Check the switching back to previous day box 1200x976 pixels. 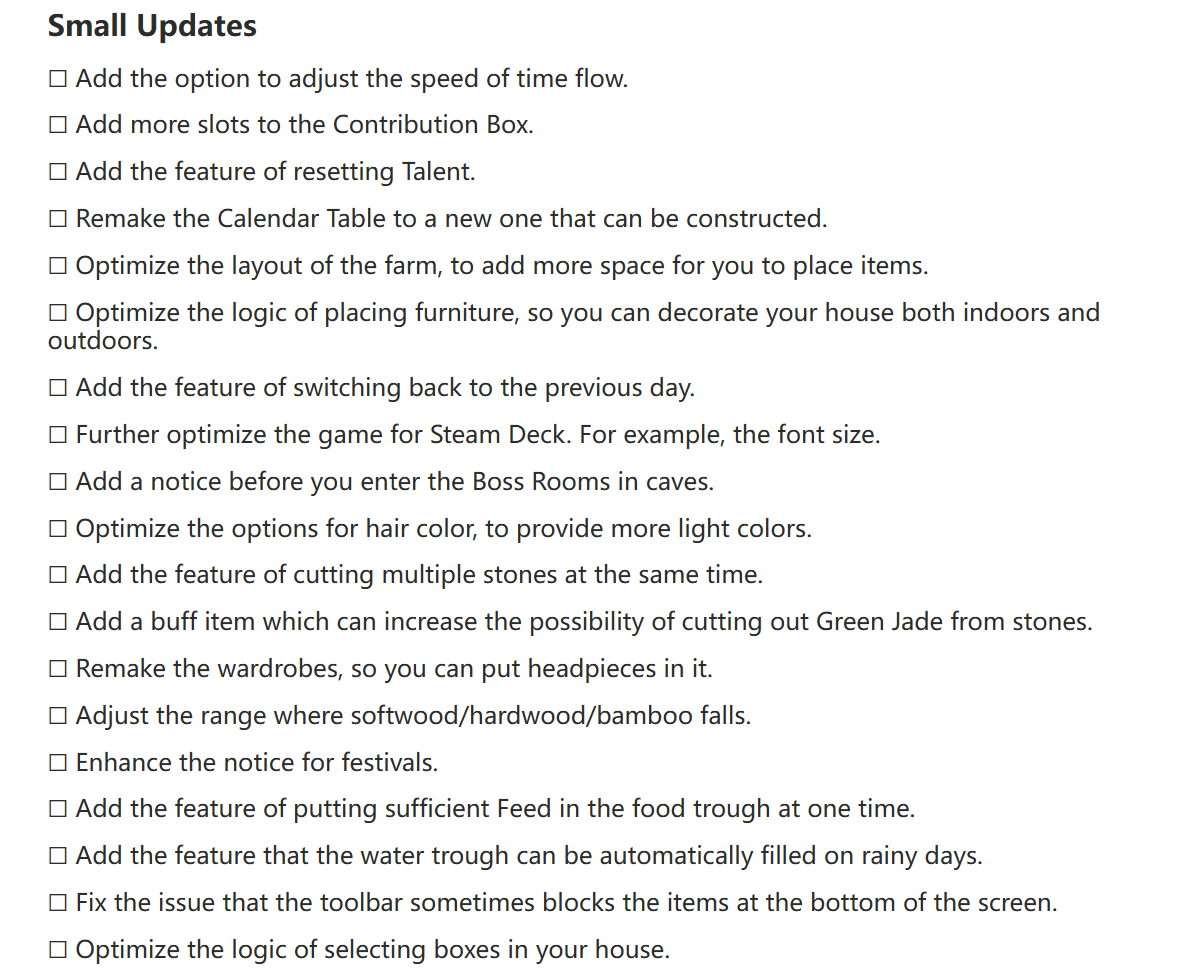click(x=58, y=389)
